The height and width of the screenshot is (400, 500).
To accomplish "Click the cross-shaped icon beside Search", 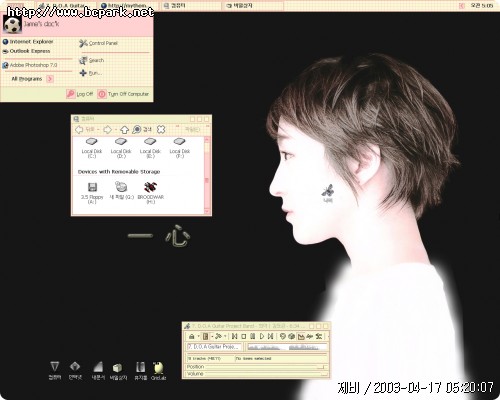I will pyautogui.click(x=161, y=129).
